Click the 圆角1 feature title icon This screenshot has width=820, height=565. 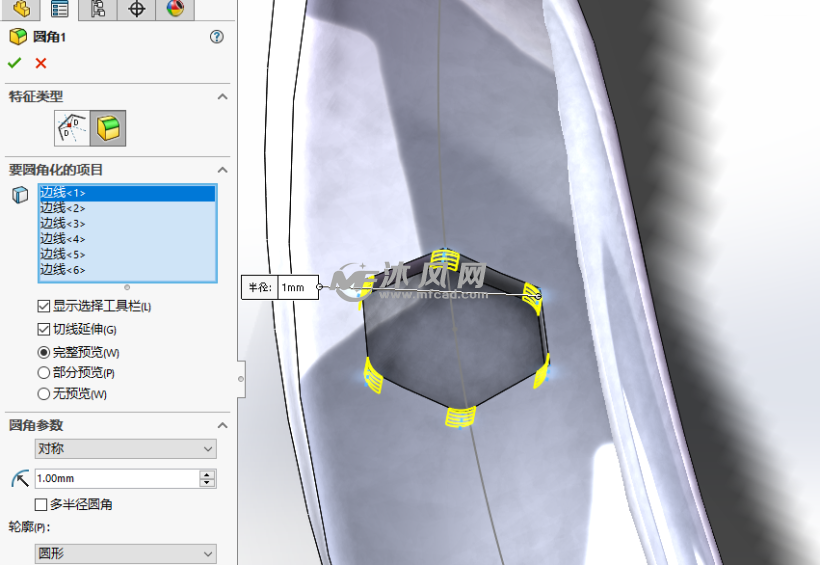[x=18, y=37]
